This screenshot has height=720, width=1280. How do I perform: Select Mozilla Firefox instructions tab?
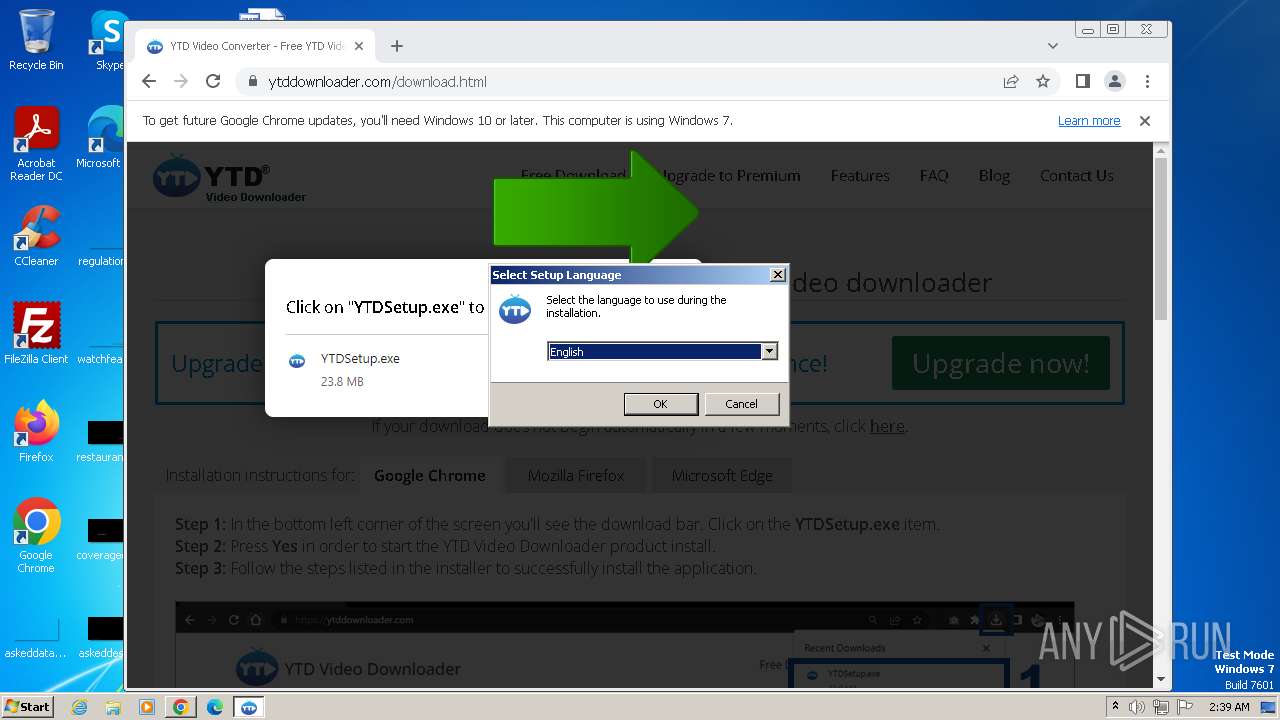[576, 476]
